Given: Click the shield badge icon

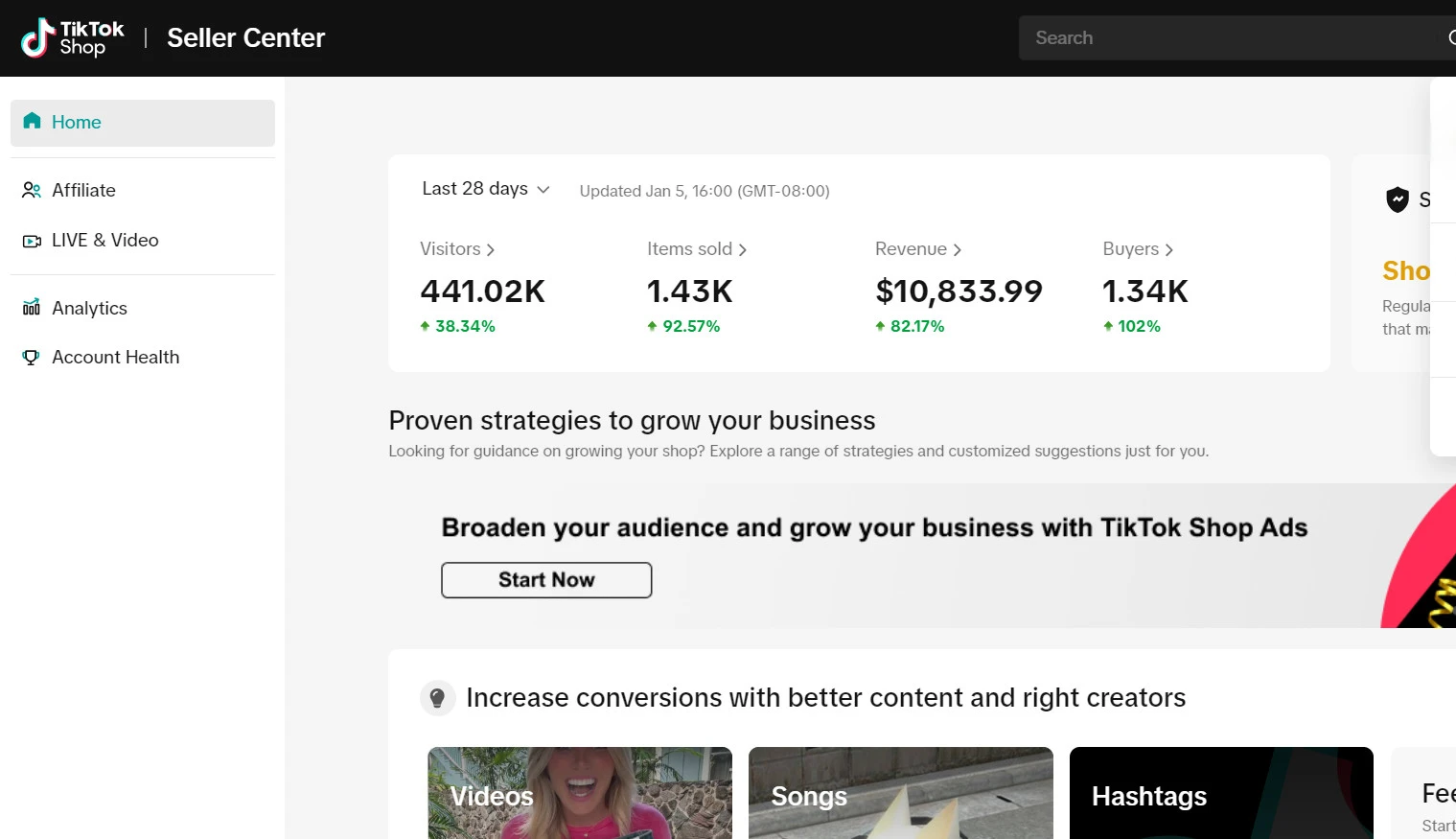Looking at the screenshot, I should click(x=1398, y=199).
